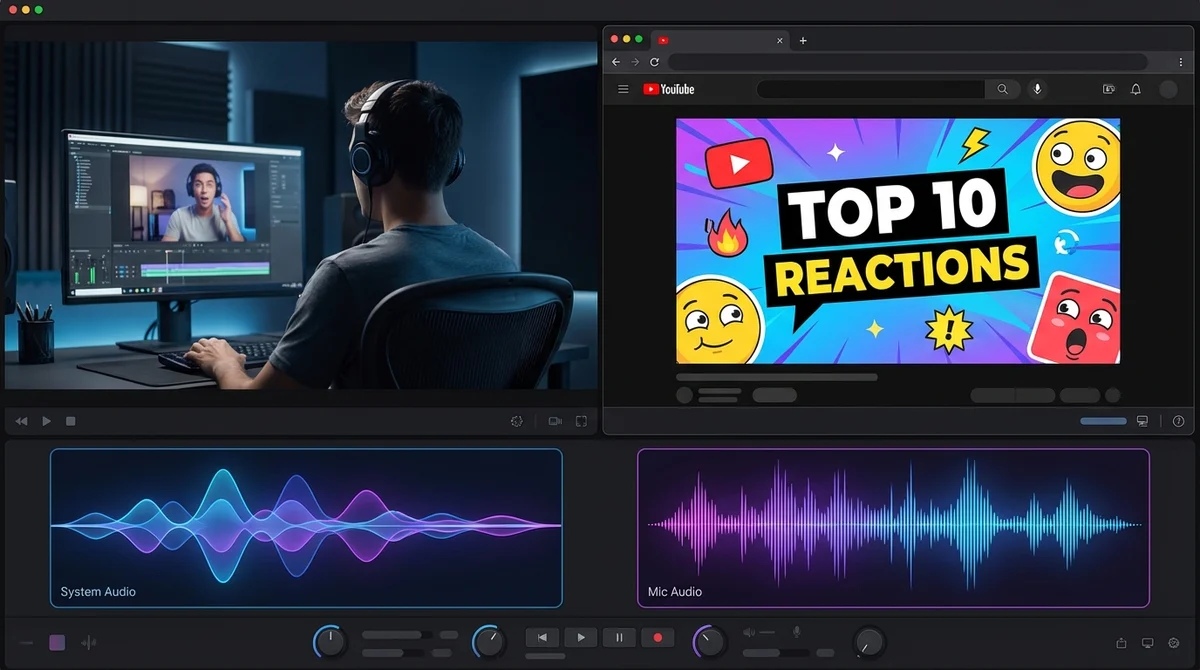Viewport: 1200px width, 670px height.
Task: Click the monitor icon at bottom right
Action: point(1147,642)
